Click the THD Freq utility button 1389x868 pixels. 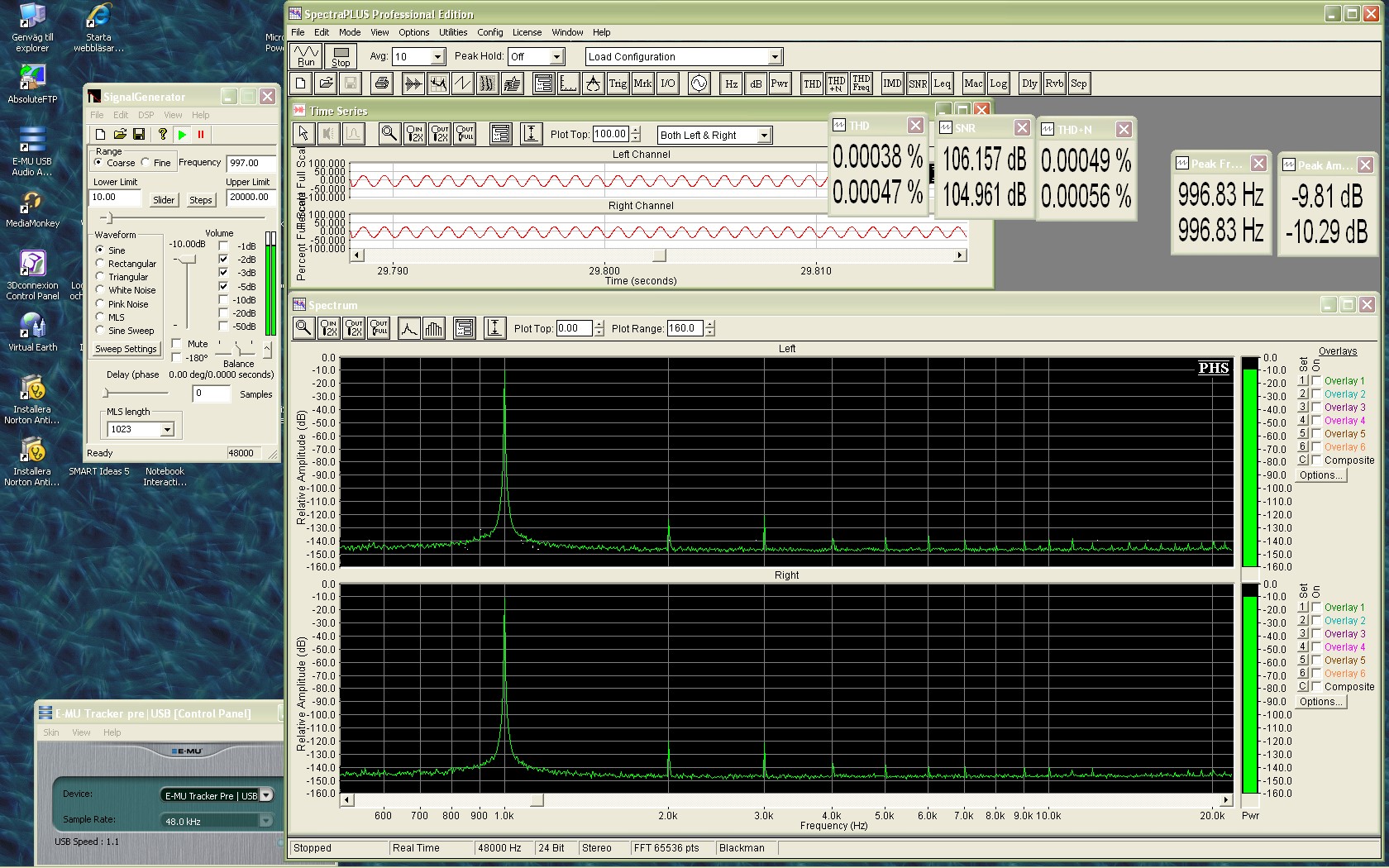coord(861,83)
